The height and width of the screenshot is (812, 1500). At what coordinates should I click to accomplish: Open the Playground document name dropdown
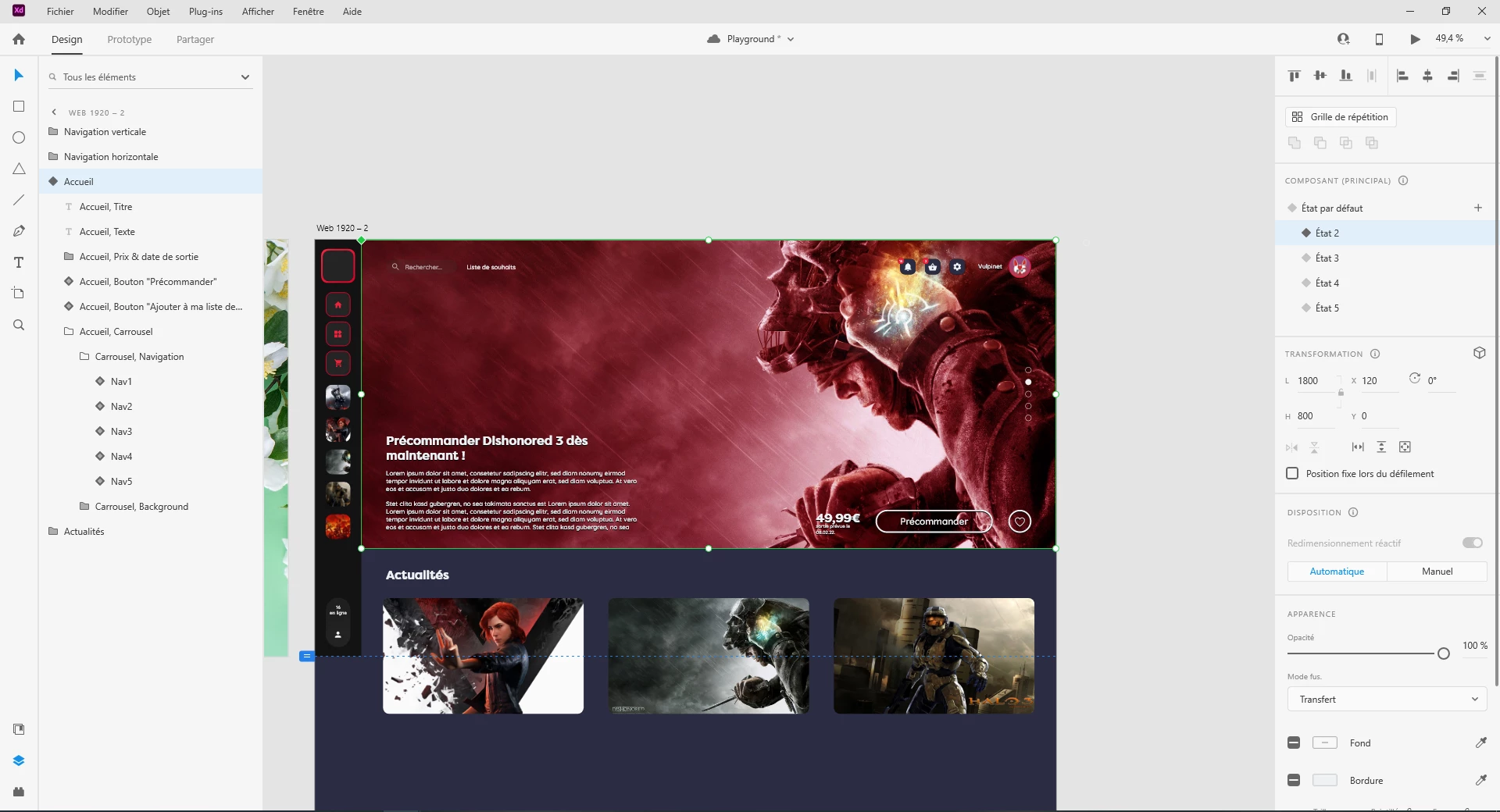pyautogui.click(x=791, y=39)
